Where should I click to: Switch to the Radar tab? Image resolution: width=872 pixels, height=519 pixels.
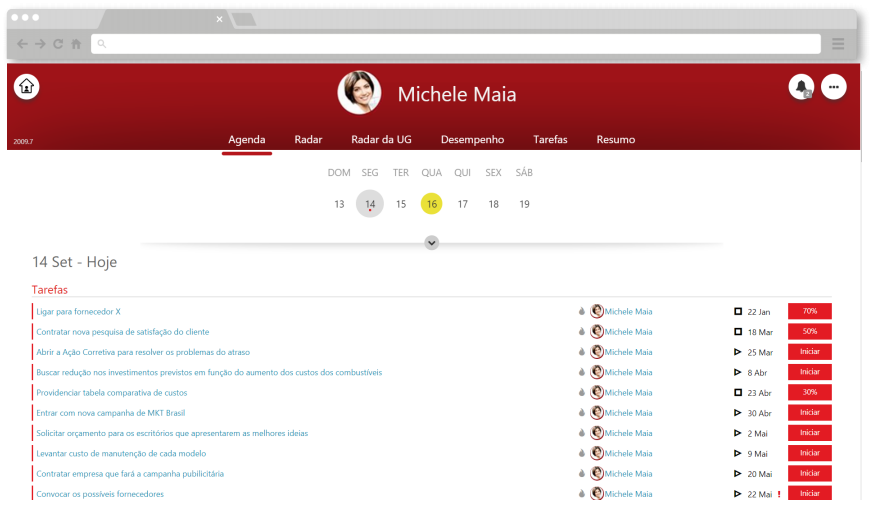(308, 140)
